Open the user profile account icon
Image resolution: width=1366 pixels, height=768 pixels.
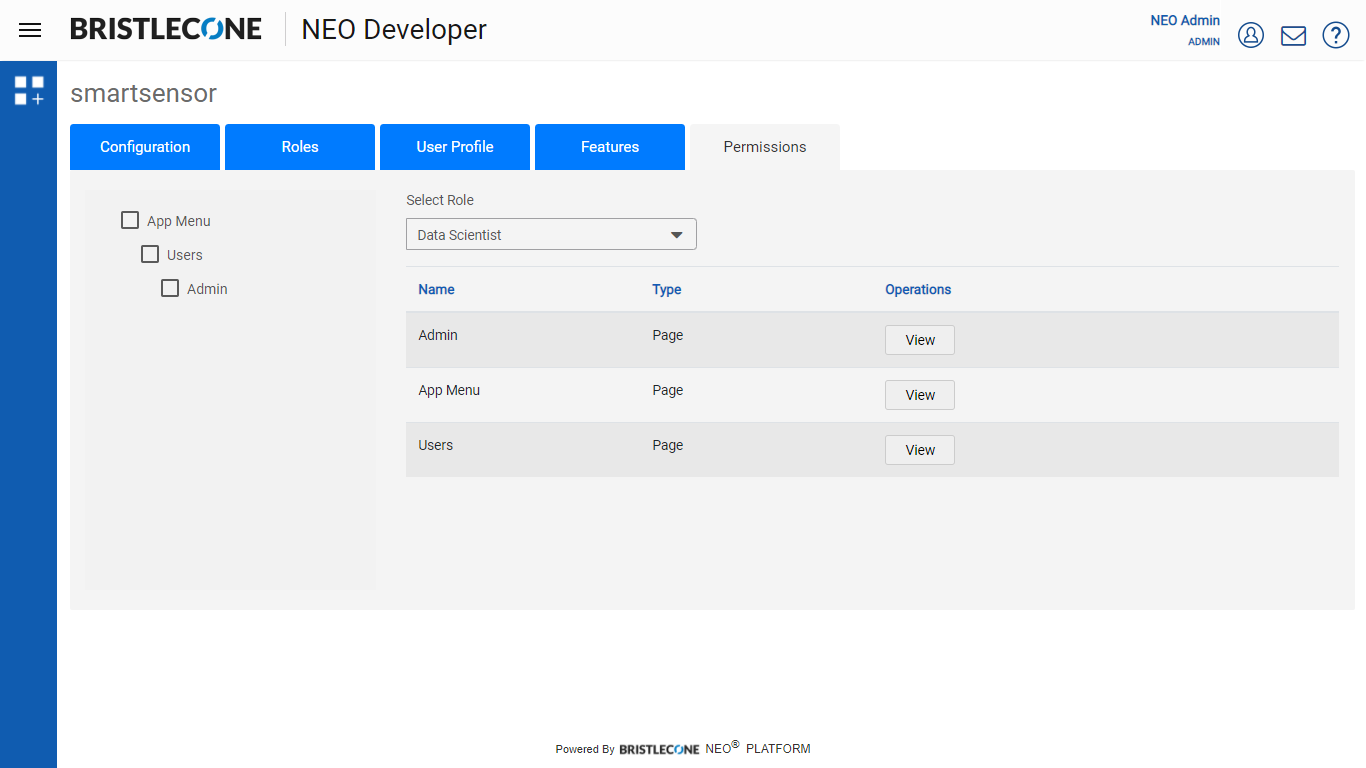point(1251,35)
